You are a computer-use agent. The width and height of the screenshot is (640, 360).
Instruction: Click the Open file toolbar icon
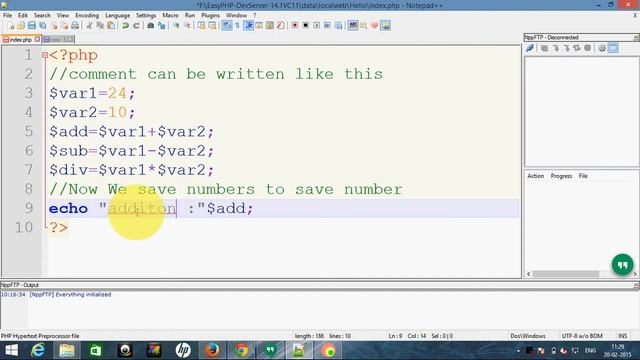(21, 26)
